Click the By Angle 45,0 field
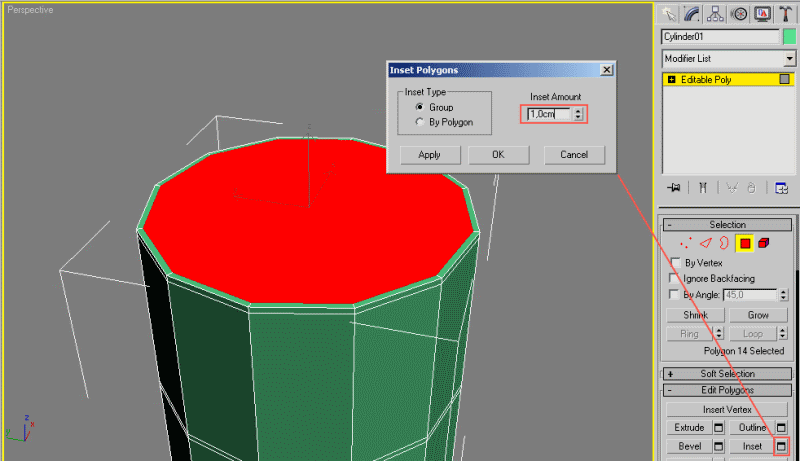The image size is (800, 461). click(x=750, y=295)
